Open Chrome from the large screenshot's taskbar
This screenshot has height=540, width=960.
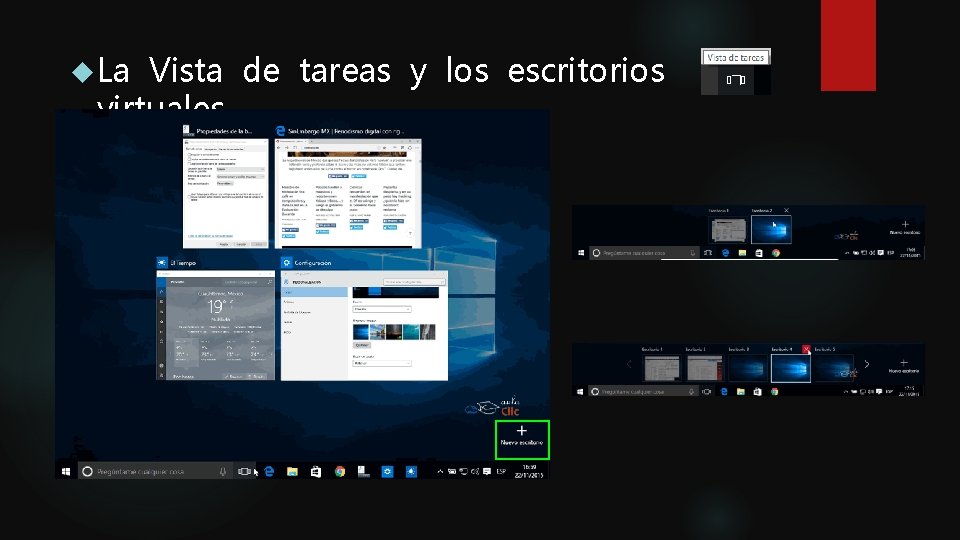point(340,471)
